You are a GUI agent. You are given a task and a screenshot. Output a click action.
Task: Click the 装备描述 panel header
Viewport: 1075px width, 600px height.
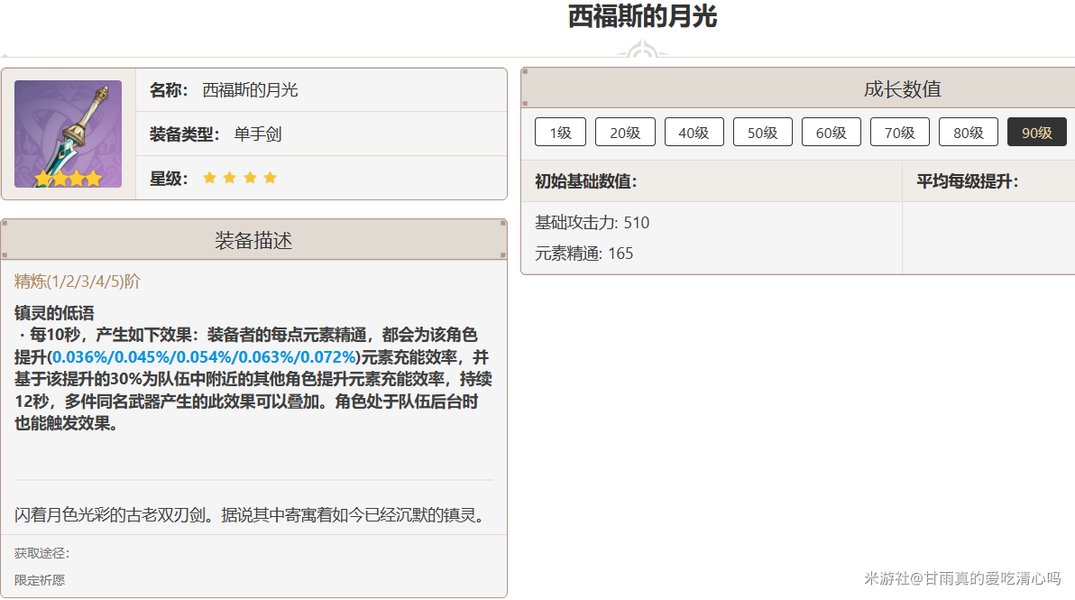point(254,240)
